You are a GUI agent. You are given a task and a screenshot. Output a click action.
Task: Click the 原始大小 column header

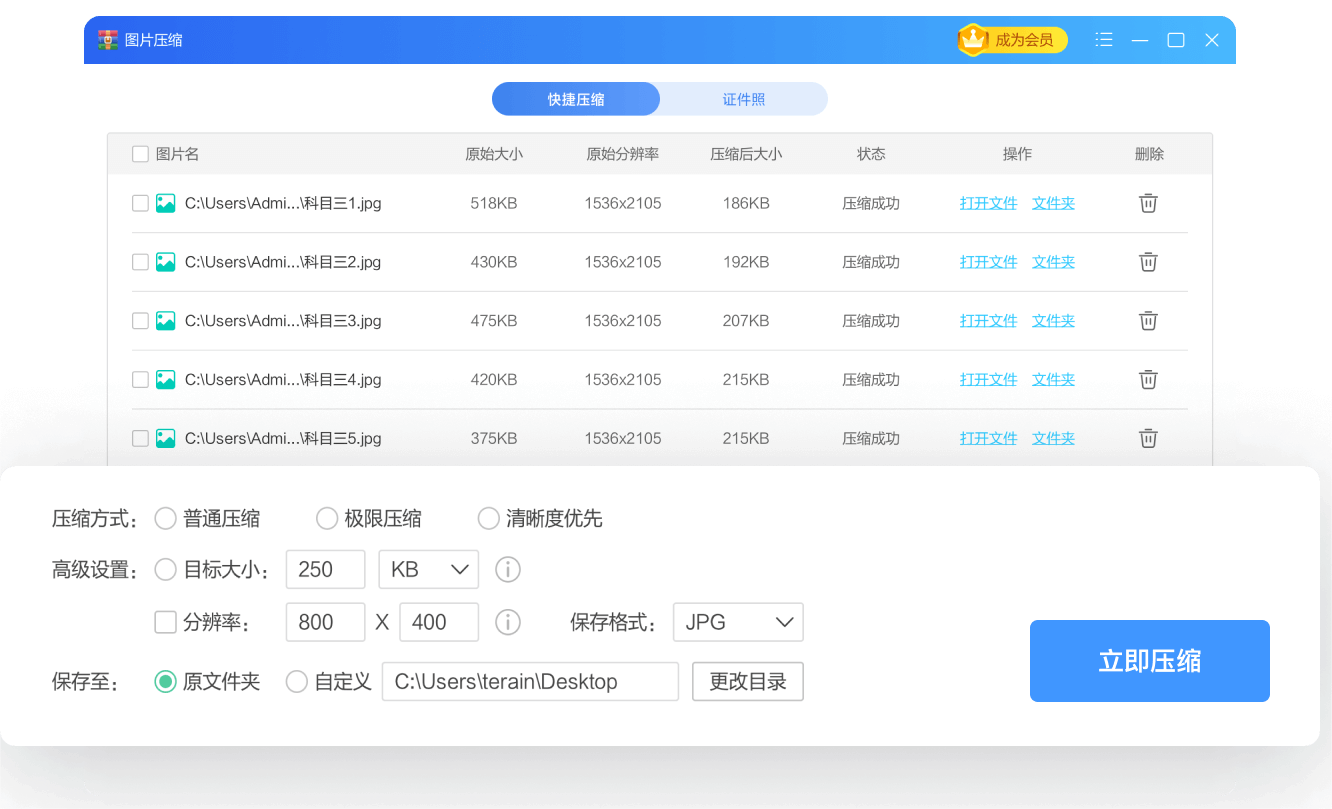click(494, 154)
